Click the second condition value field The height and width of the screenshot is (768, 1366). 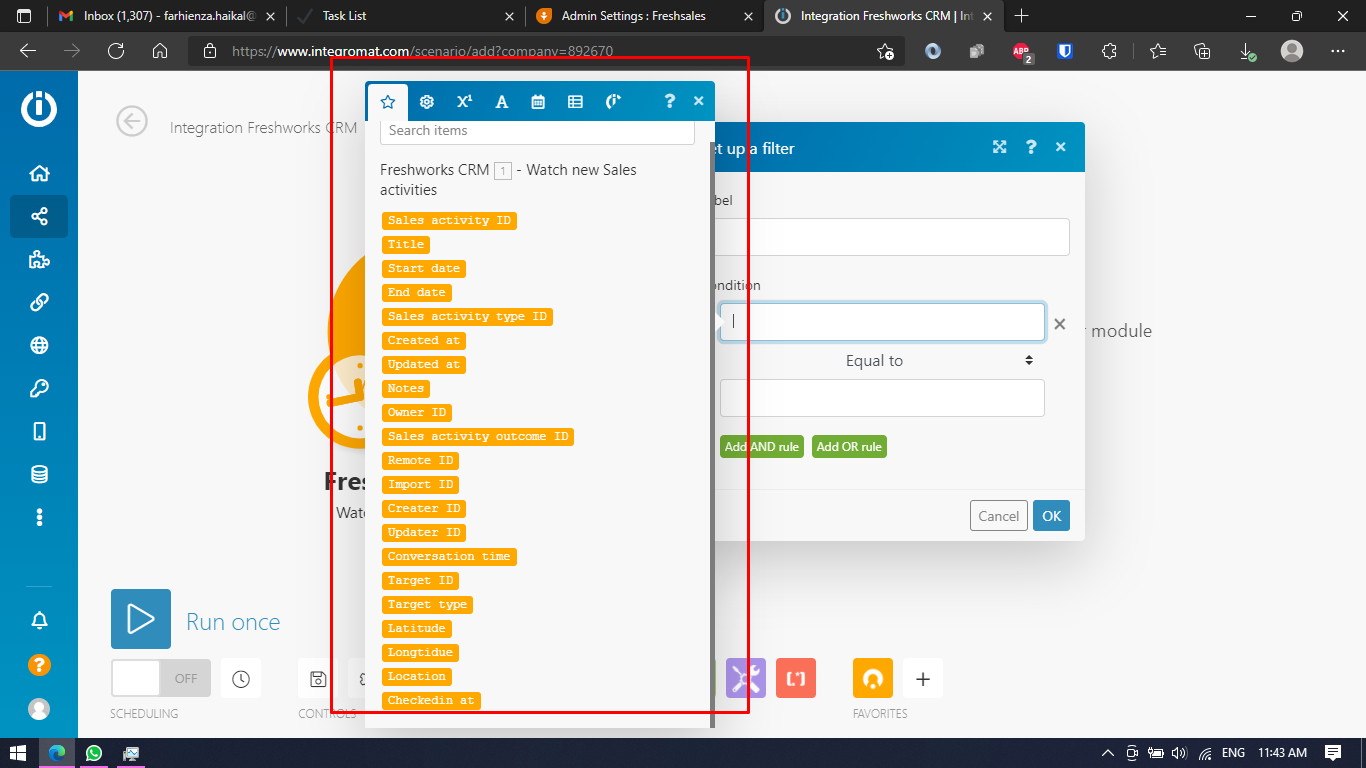(882, 398)
